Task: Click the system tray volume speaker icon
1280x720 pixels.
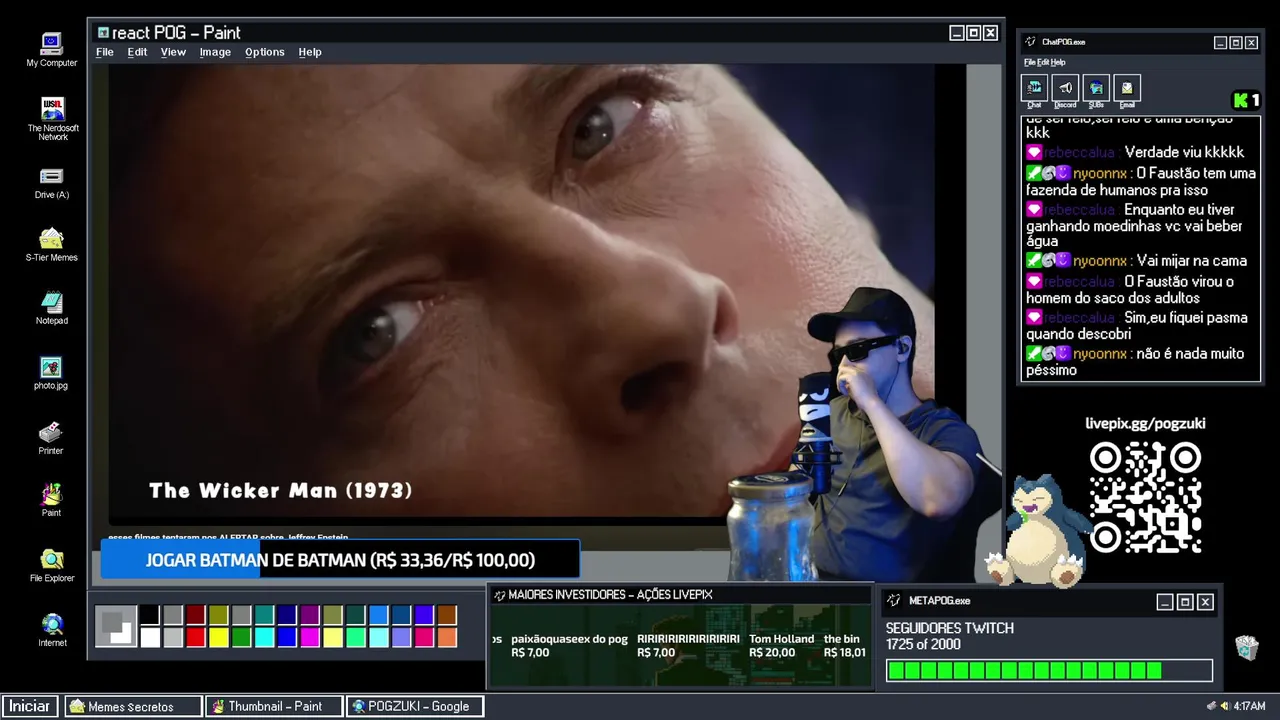Action: (1225, 706)
